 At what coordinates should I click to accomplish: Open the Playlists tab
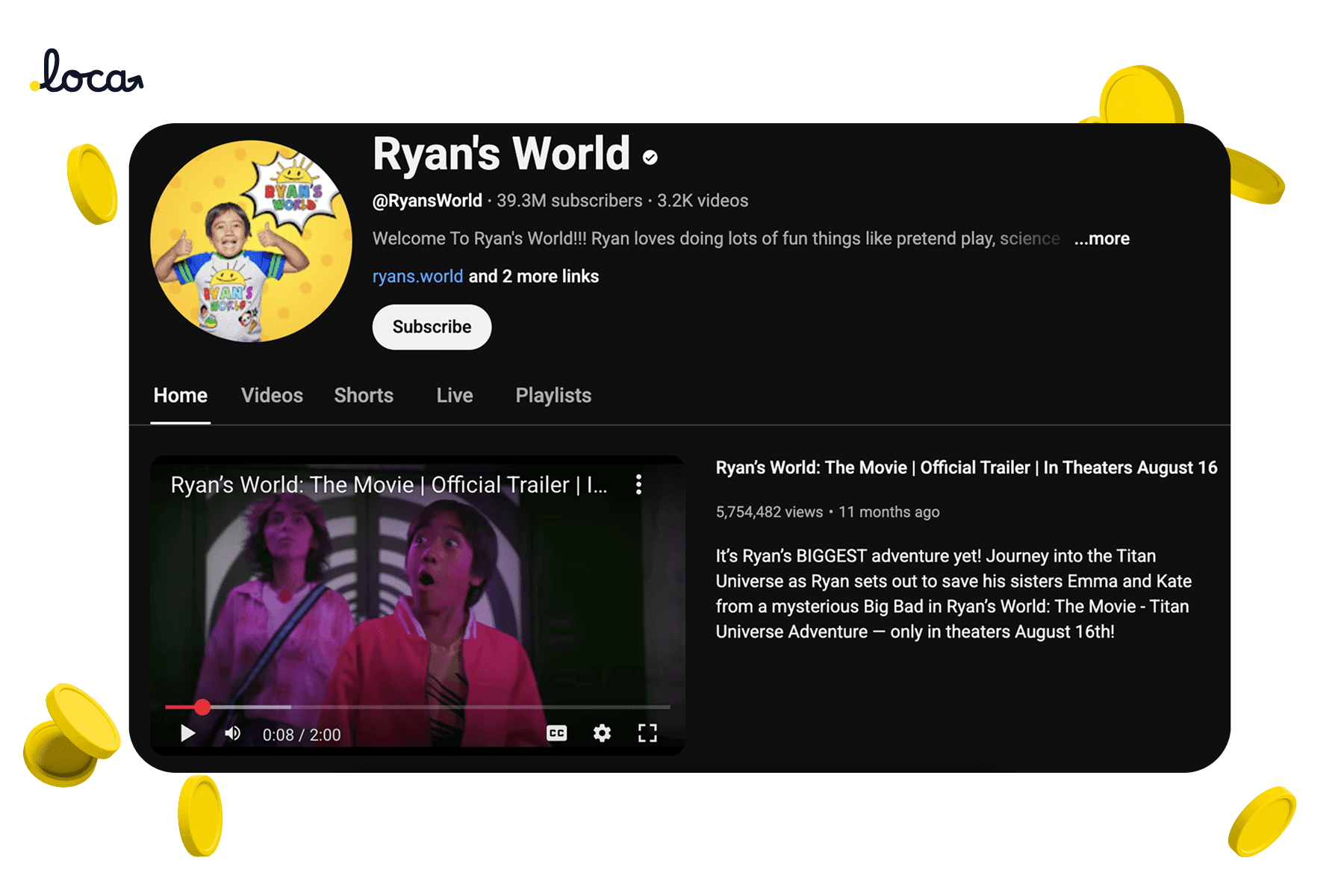click(x=553, y=395)
